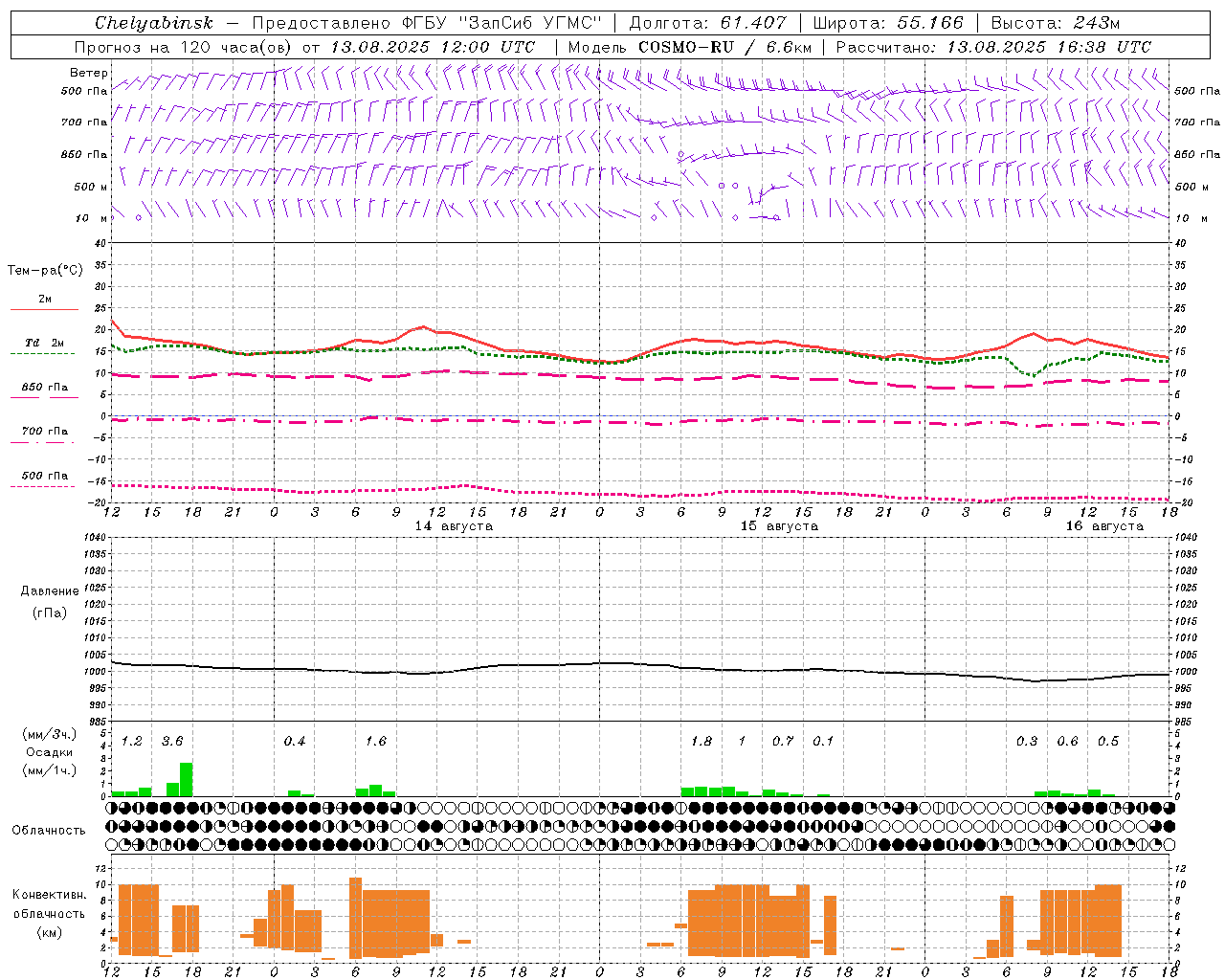
Task: Click the 'Облачность' cloud cover label
Action: pyautogui.click(x=49, y=830)
